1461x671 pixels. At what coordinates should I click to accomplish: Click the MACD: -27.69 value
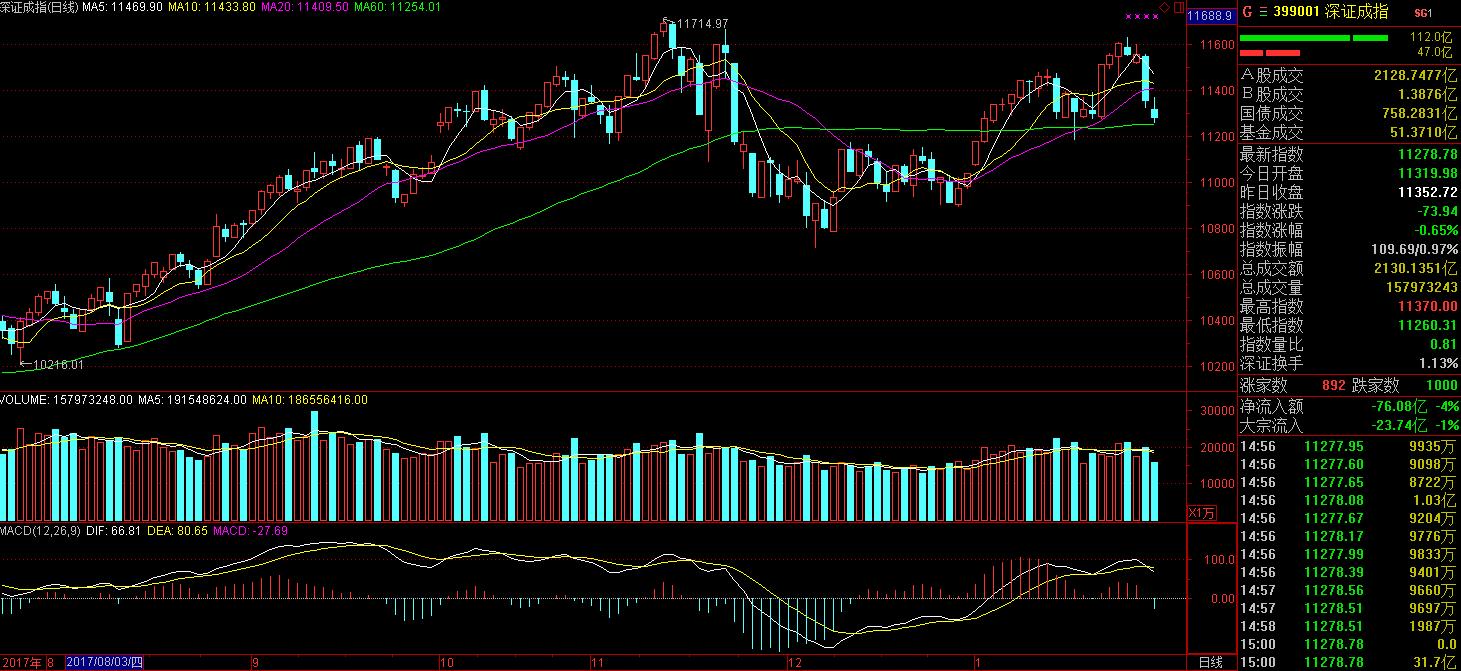[x=250, y=530]
